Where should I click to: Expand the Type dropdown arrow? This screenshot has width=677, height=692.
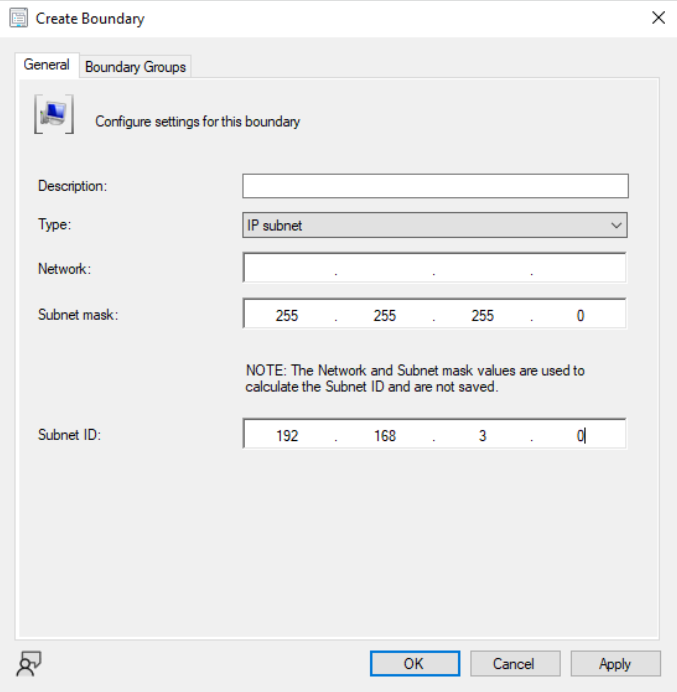click(x=616, y=226)
